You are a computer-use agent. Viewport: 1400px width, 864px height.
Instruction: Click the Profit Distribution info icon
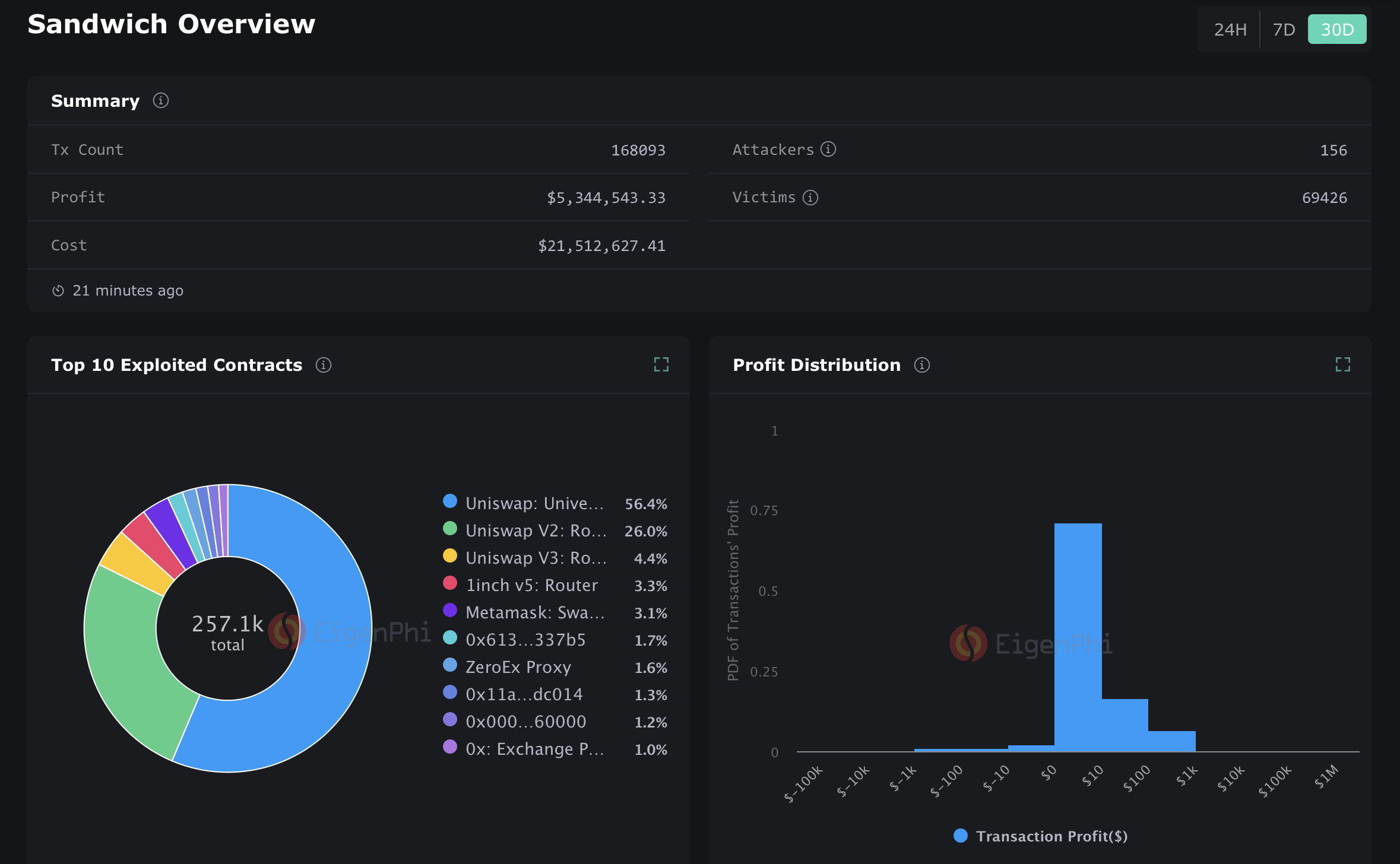[922, 365]
